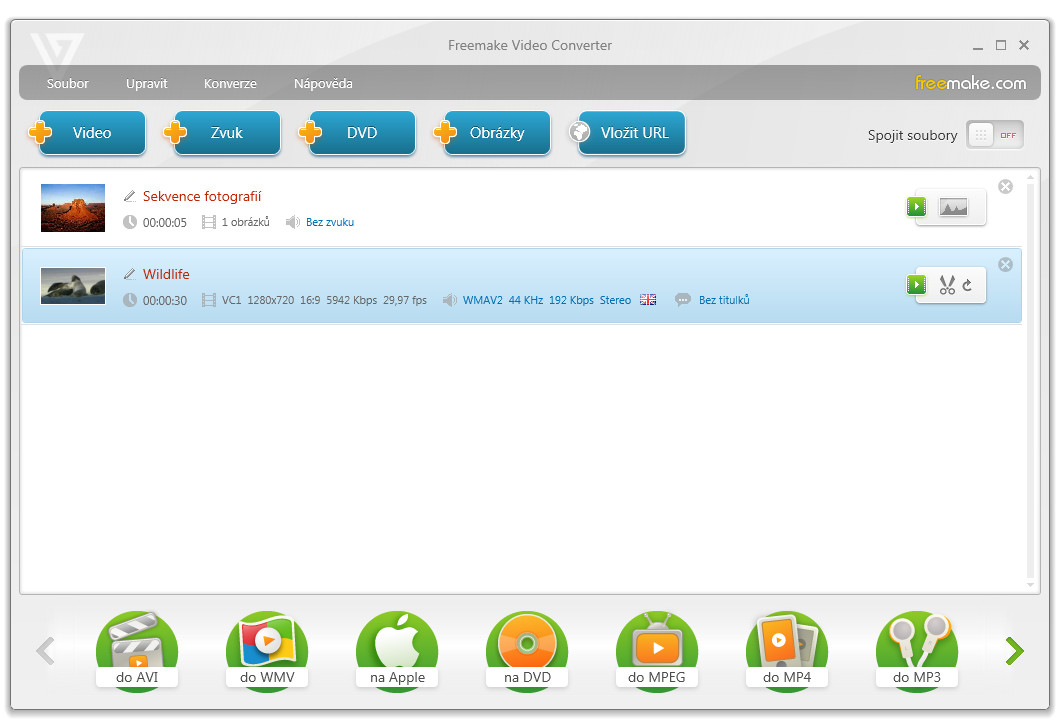Convert to MP3 audio
Image resolution: width=1062 pixels, height=724 pixels.
coord(917,651)
